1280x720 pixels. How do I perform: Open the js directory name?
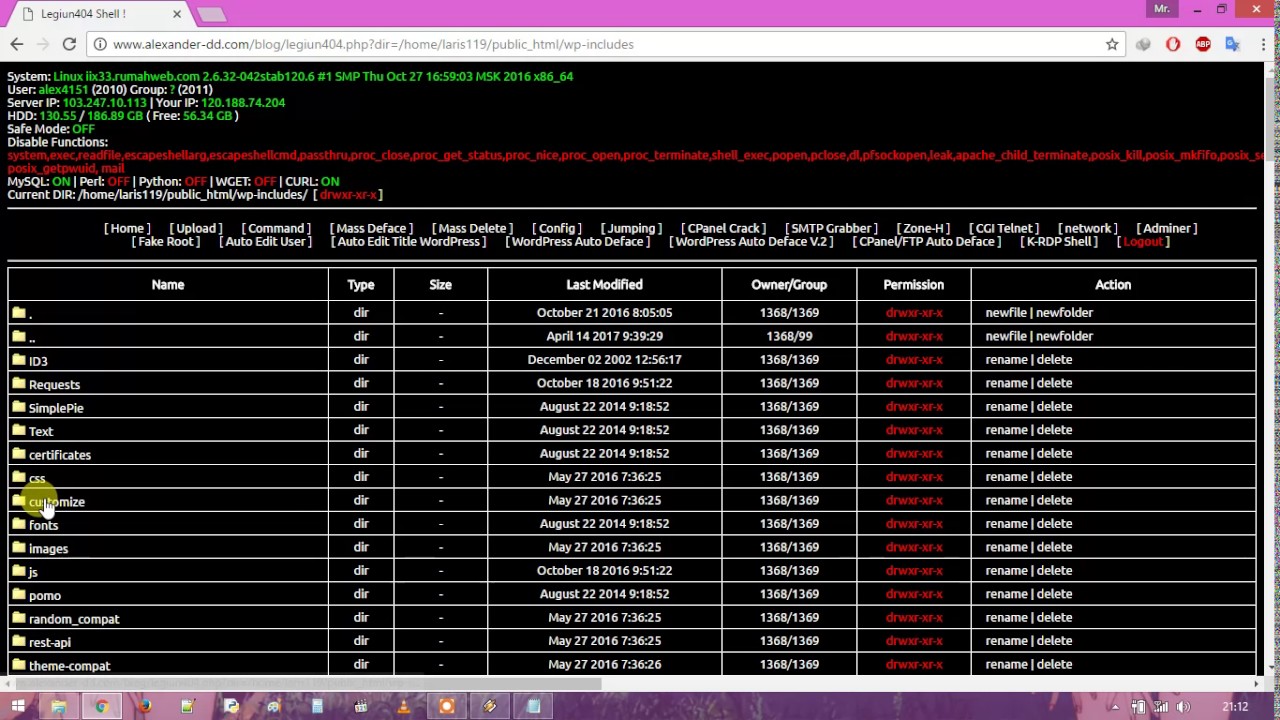(x=33, y=572)
